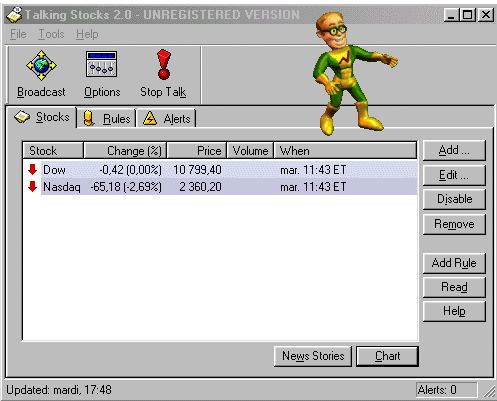Click the red down arrow beside Dow
Image resolution: width=497 pixels, height=401 pixels.
coord(32,169)
